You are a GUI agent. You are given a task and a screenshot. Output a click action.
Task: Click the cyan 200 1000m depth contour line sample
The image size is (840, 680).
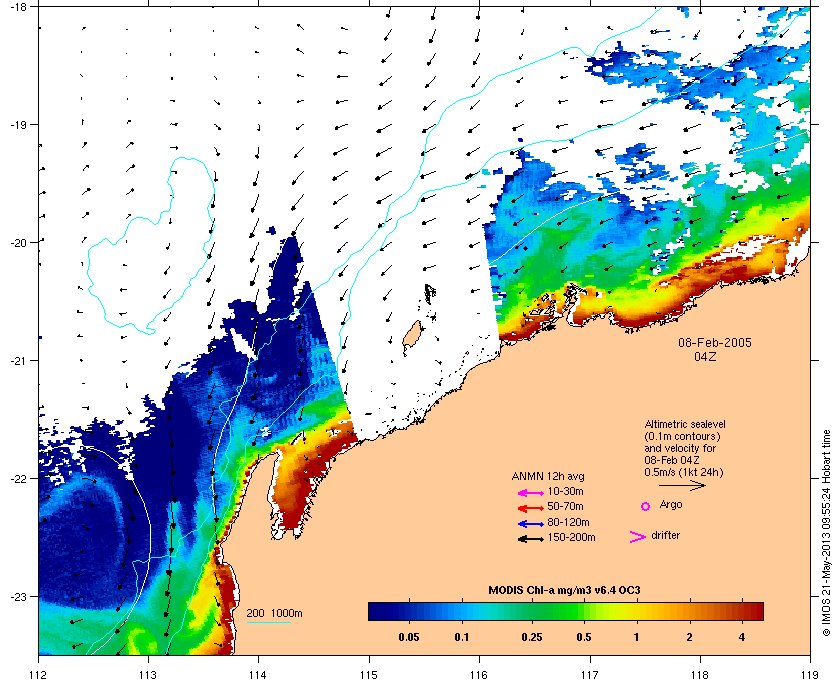[x=268, y=622]
